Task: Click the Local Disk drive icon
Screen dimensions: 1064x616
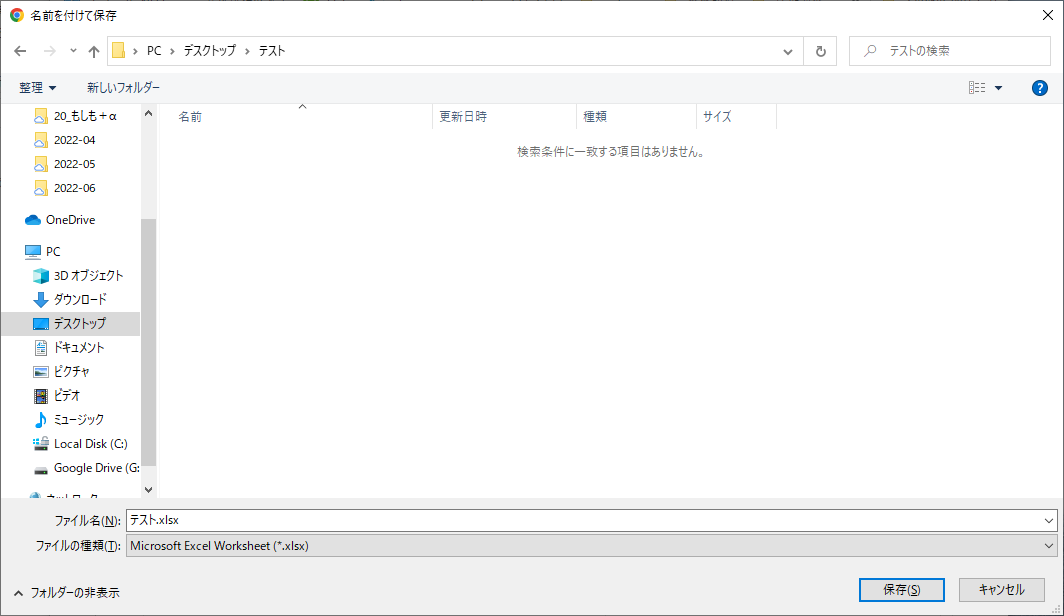Action: point(41,444)
